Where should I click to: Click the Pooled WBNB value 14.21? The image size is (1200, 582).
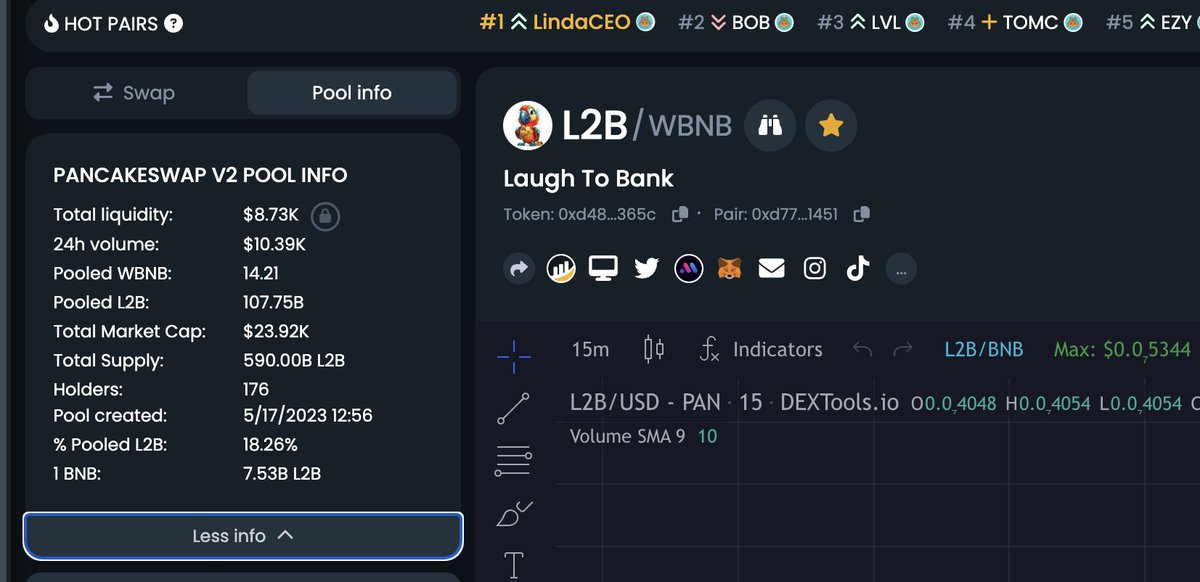click(261, 273)
